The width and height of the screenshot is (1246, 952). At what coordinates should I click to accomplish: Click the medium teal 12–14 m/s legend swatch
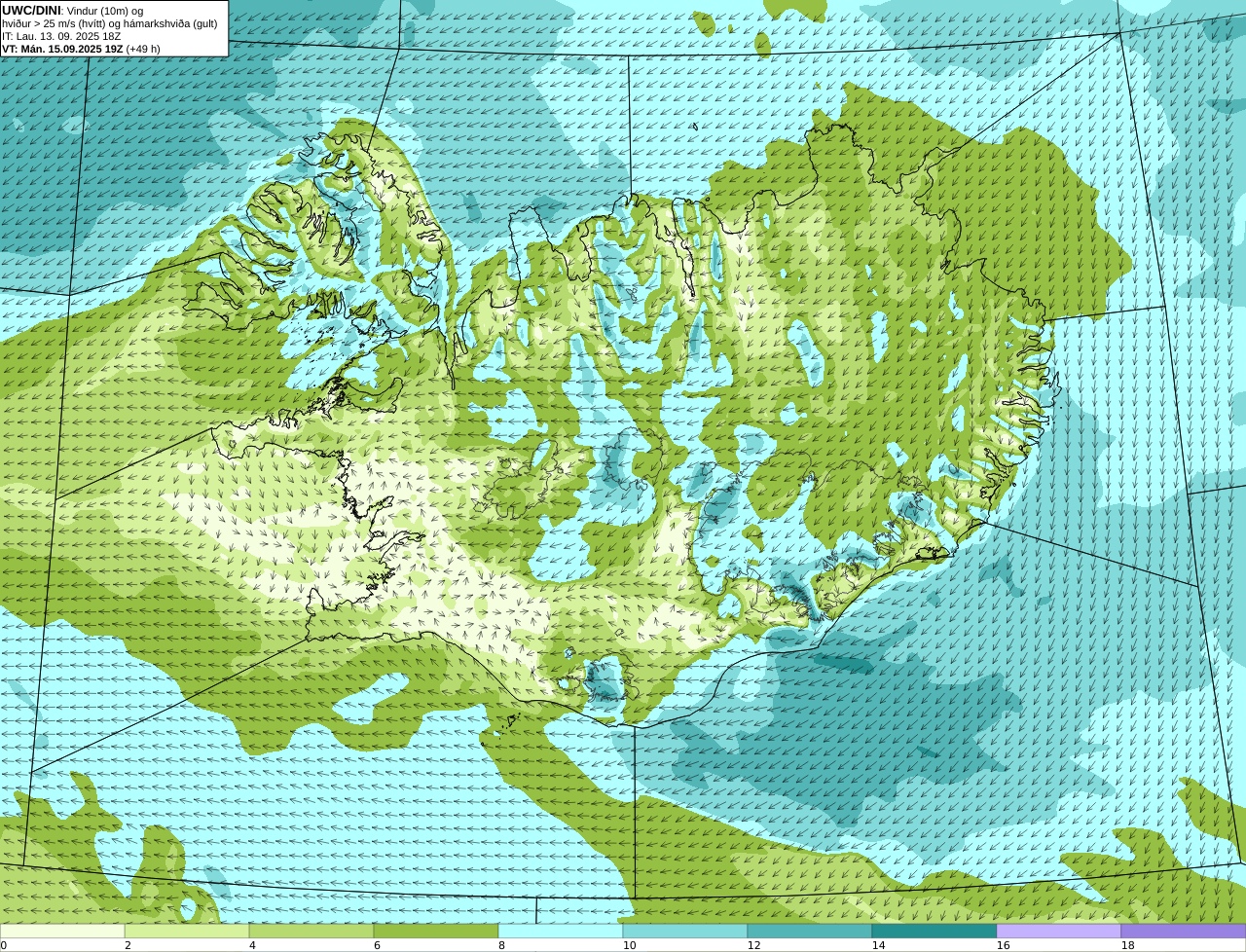(x=810, y=931)
